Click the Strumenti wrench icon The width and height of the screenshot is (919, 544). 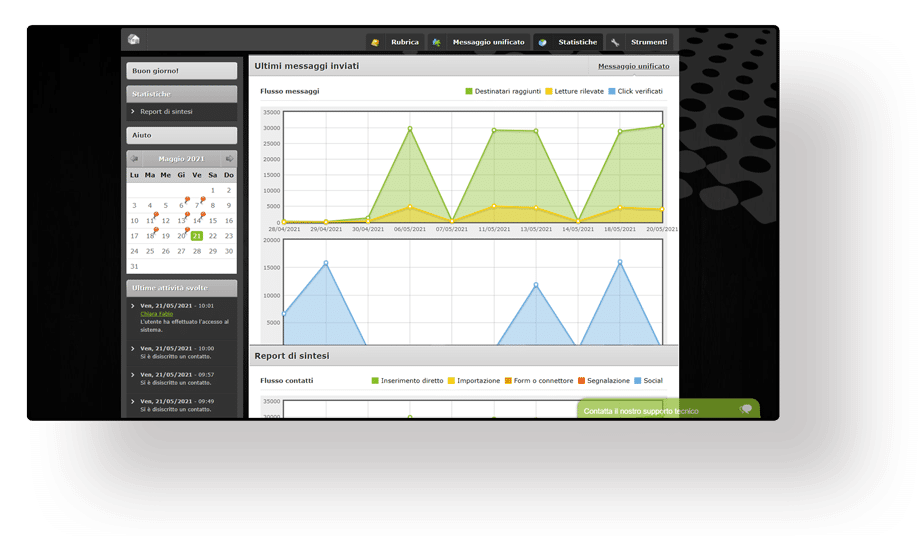615,42
